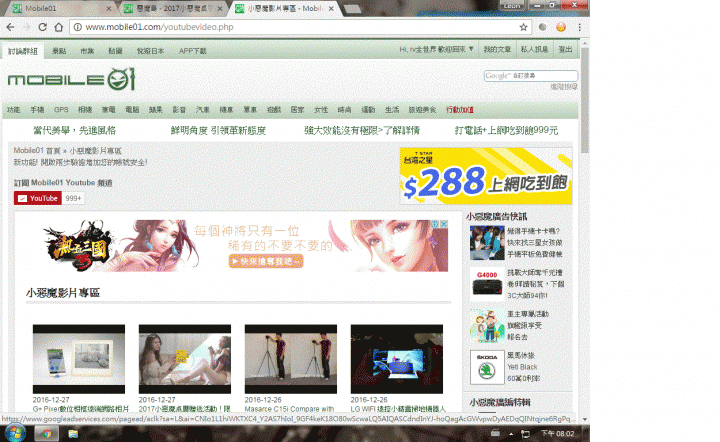
Task: Open the 電腦 category menu
Action: (x=132, y=110)
